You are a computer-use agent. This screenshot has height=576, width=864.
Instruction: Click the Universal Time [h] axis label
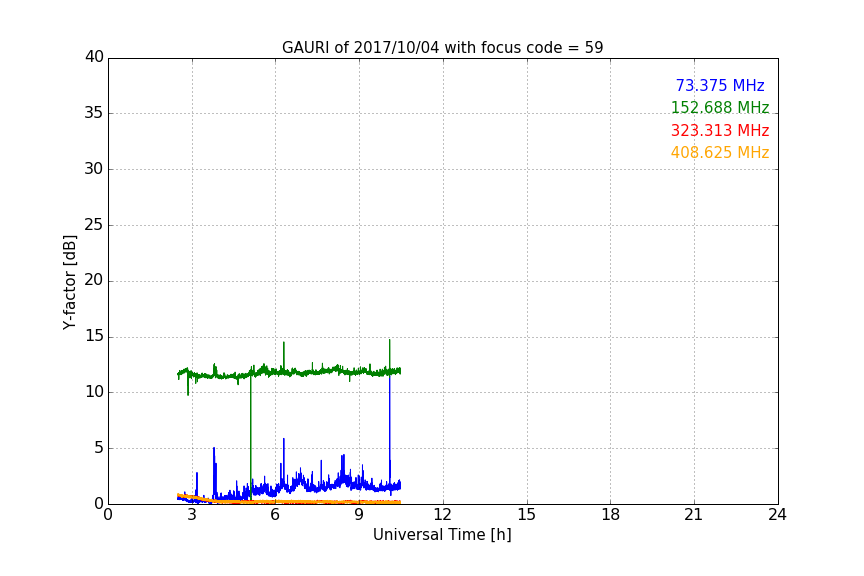pos(442,535)
